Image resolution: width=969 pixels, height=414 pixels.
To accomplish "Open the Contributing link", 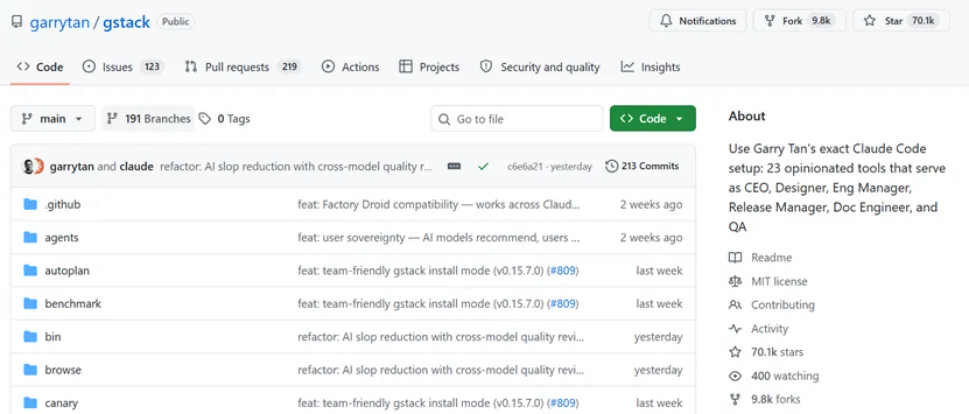I will click(x=783, y=305).
